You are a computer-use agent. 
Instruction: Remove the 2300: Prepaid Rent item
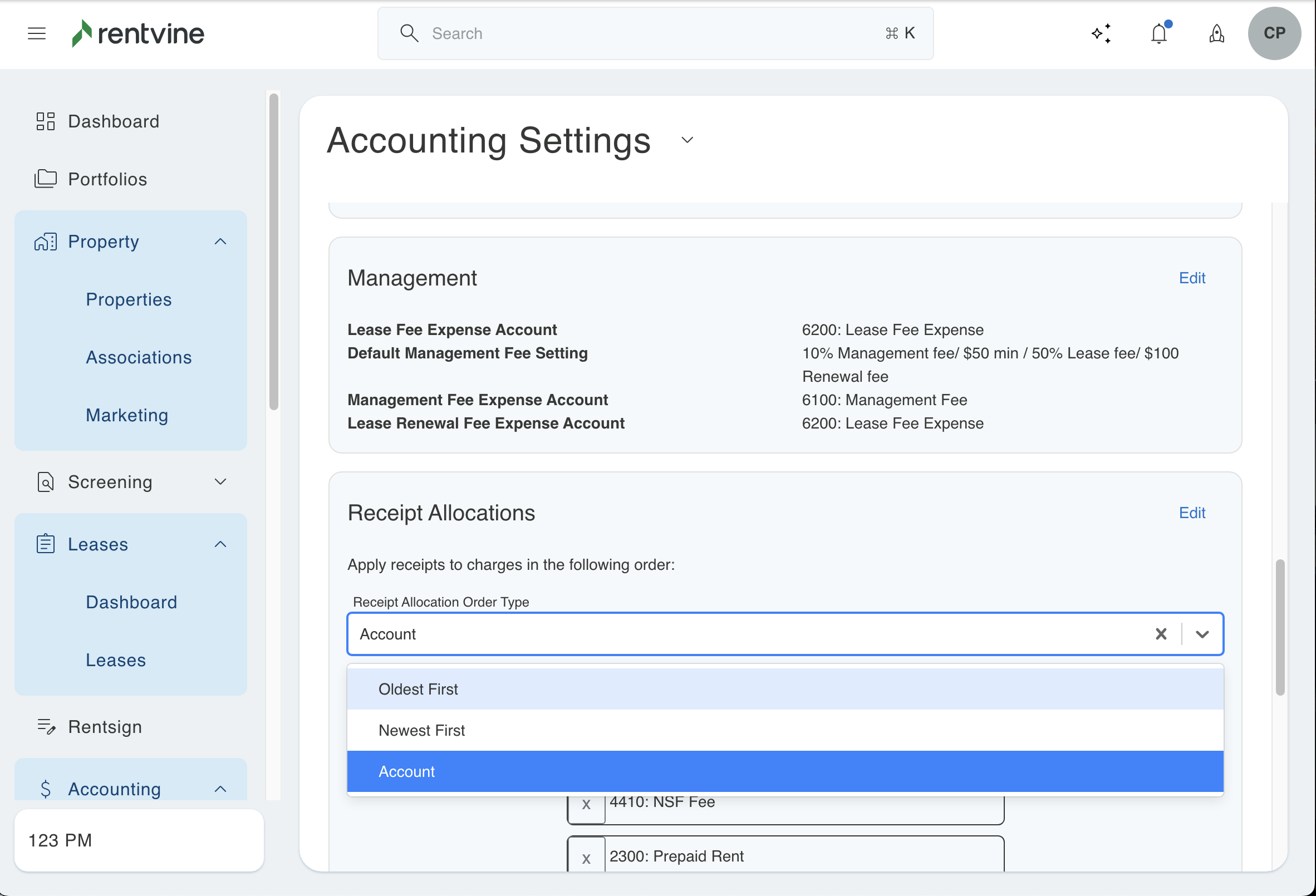pyautogui.click(x=586, y=858)
